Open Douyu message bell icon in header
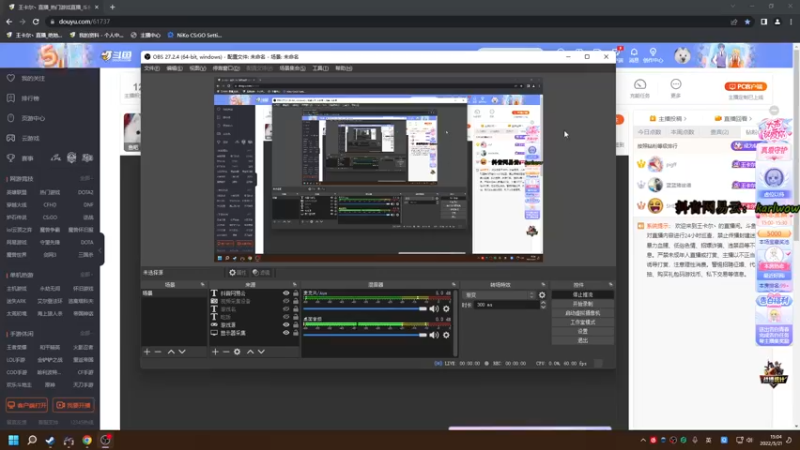Image resolution: width=800 pixels, height=450 pixels. 634,52
